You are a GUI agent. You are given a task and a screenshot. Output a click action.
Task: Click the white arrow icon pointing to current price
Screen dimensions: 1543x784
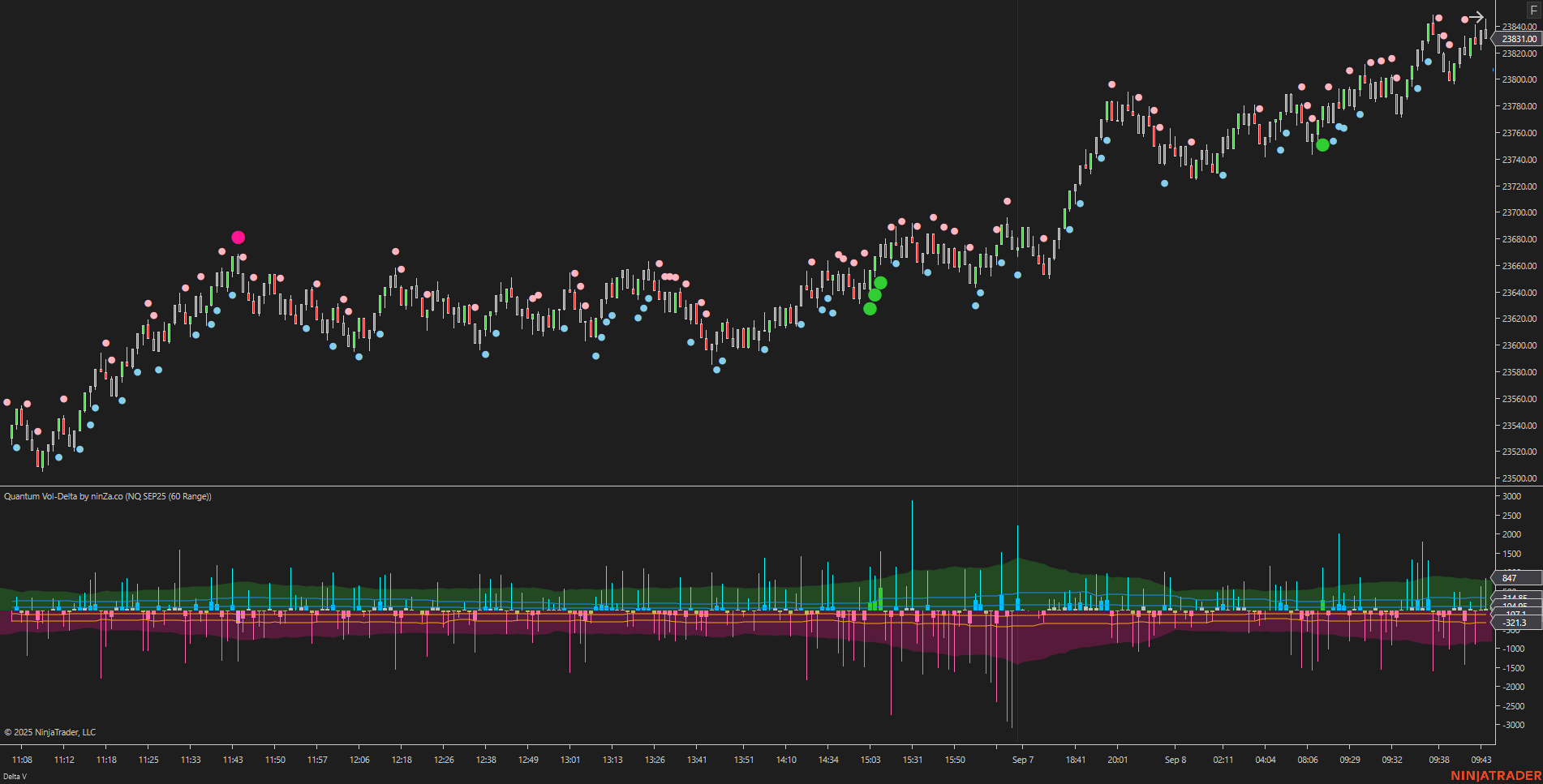coord(1476,17)
